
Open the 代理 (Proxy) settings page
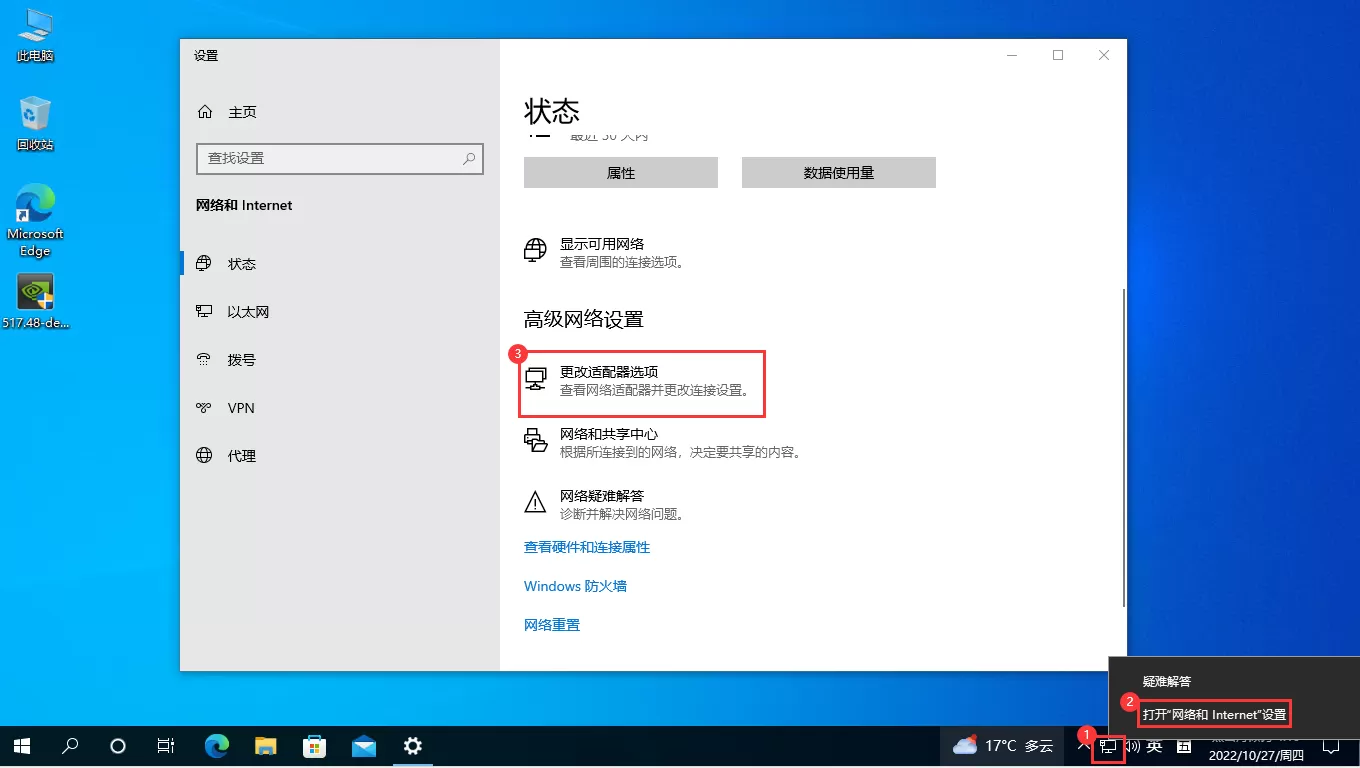click(x=240, y=455)
